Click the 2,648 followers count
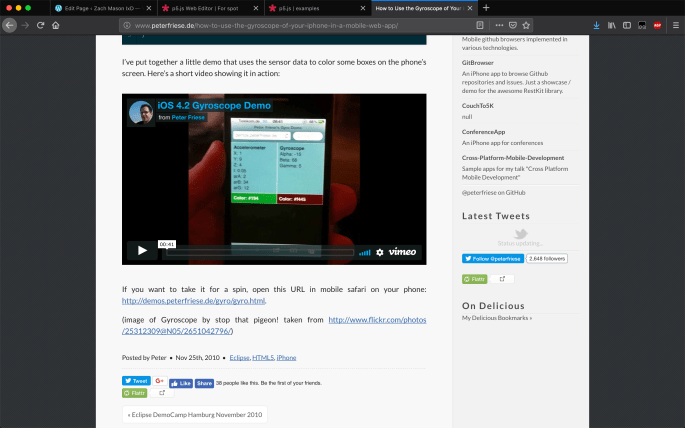The image size is (685, 428). [547, 259]
